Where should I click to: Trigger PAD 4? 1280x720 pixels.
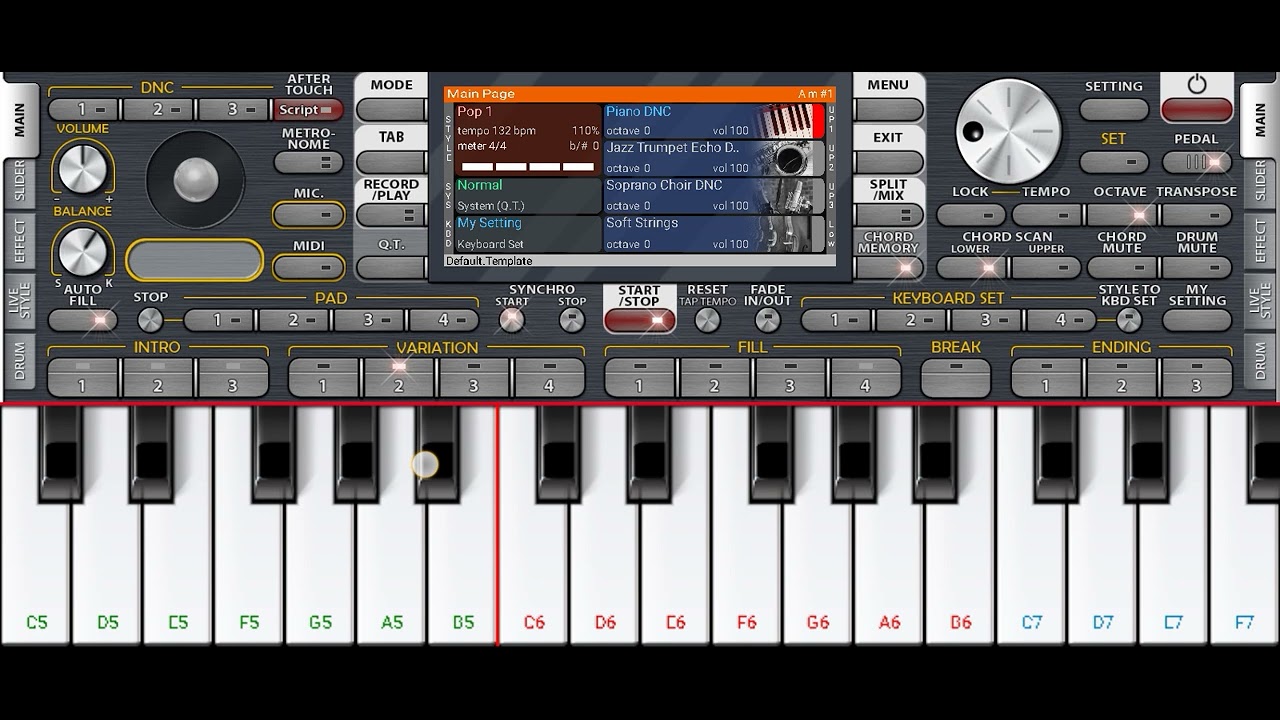445,320
